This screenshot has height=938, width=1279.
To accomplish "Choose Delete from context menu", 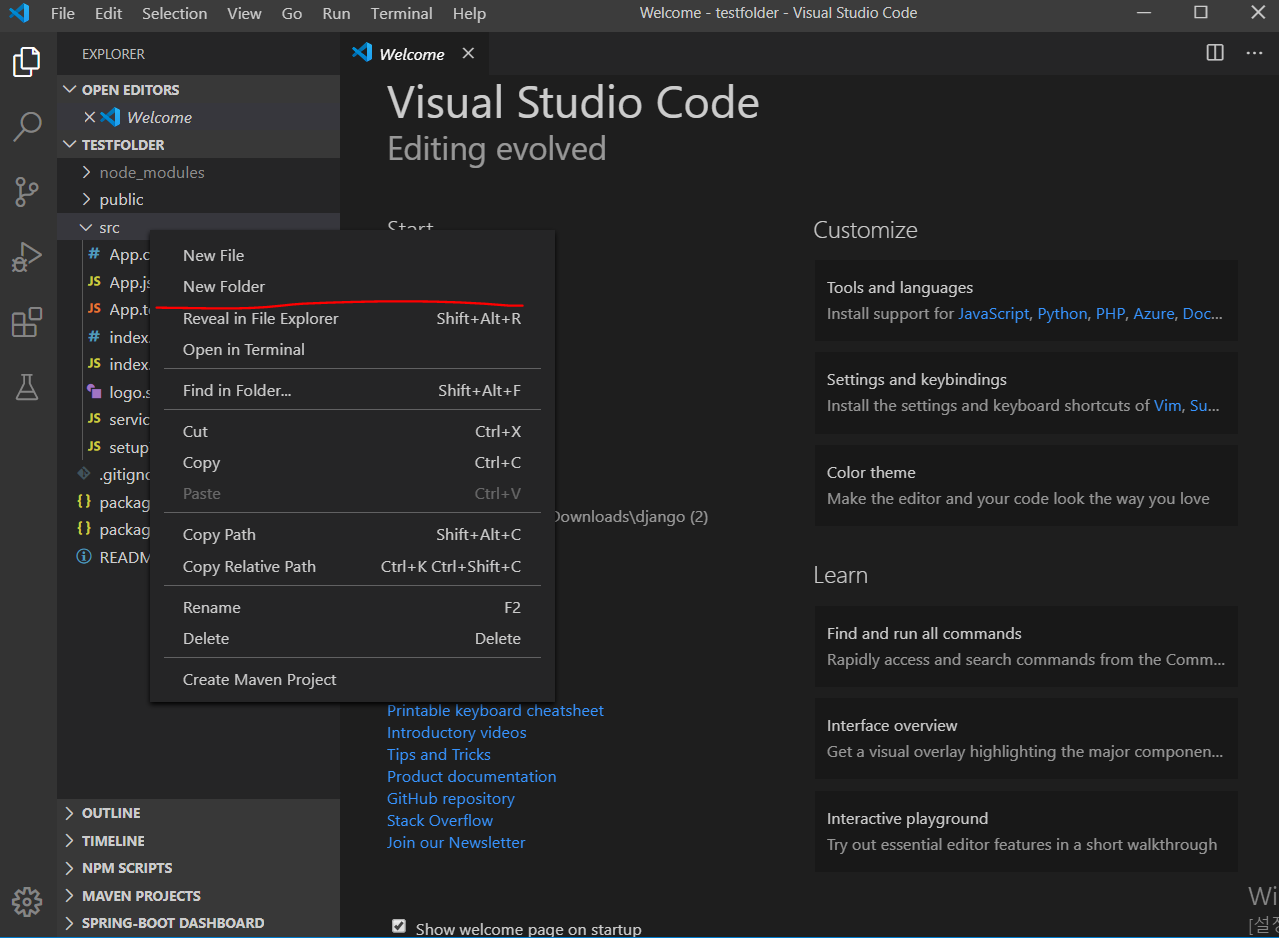I will [352, 638].
